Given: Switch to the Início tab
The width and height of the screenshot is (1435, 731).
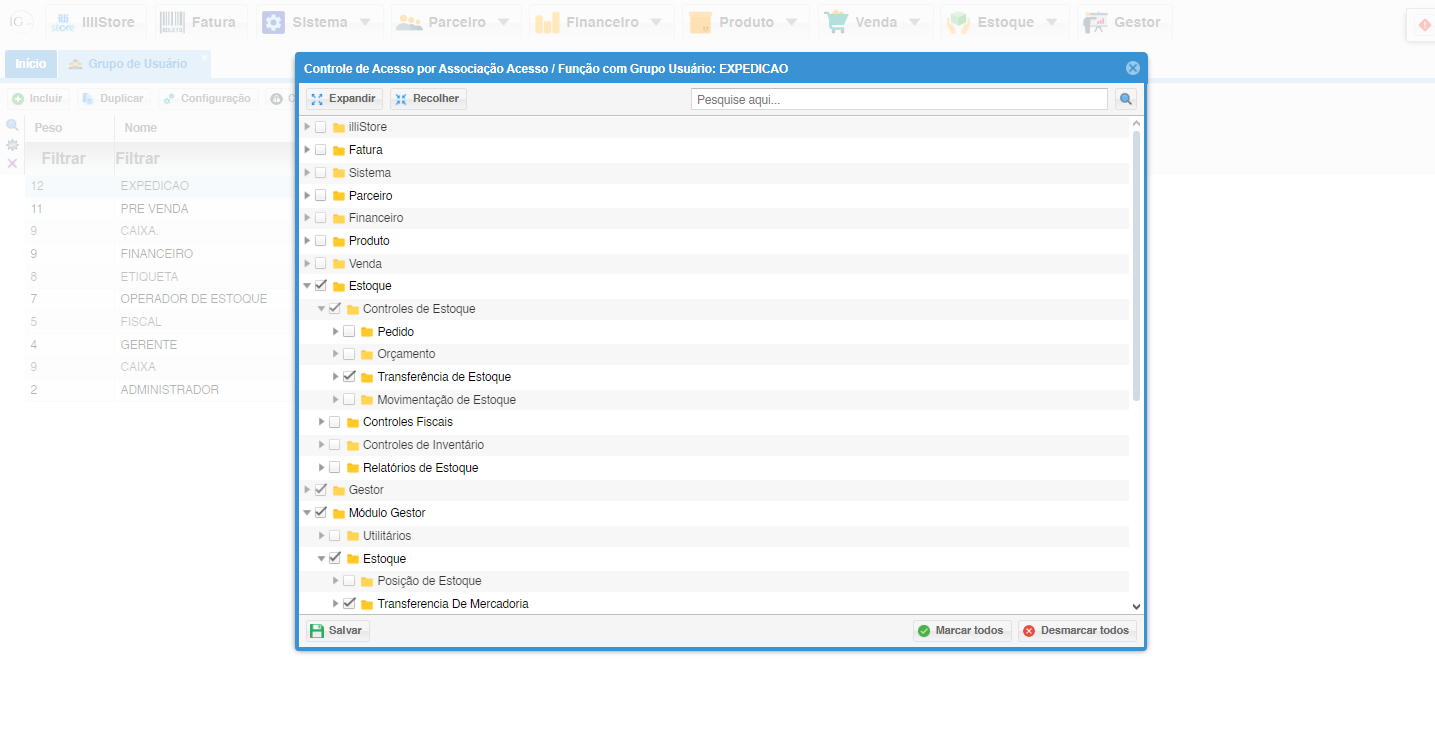Looking at the screenshot, I should click(30, 64).
